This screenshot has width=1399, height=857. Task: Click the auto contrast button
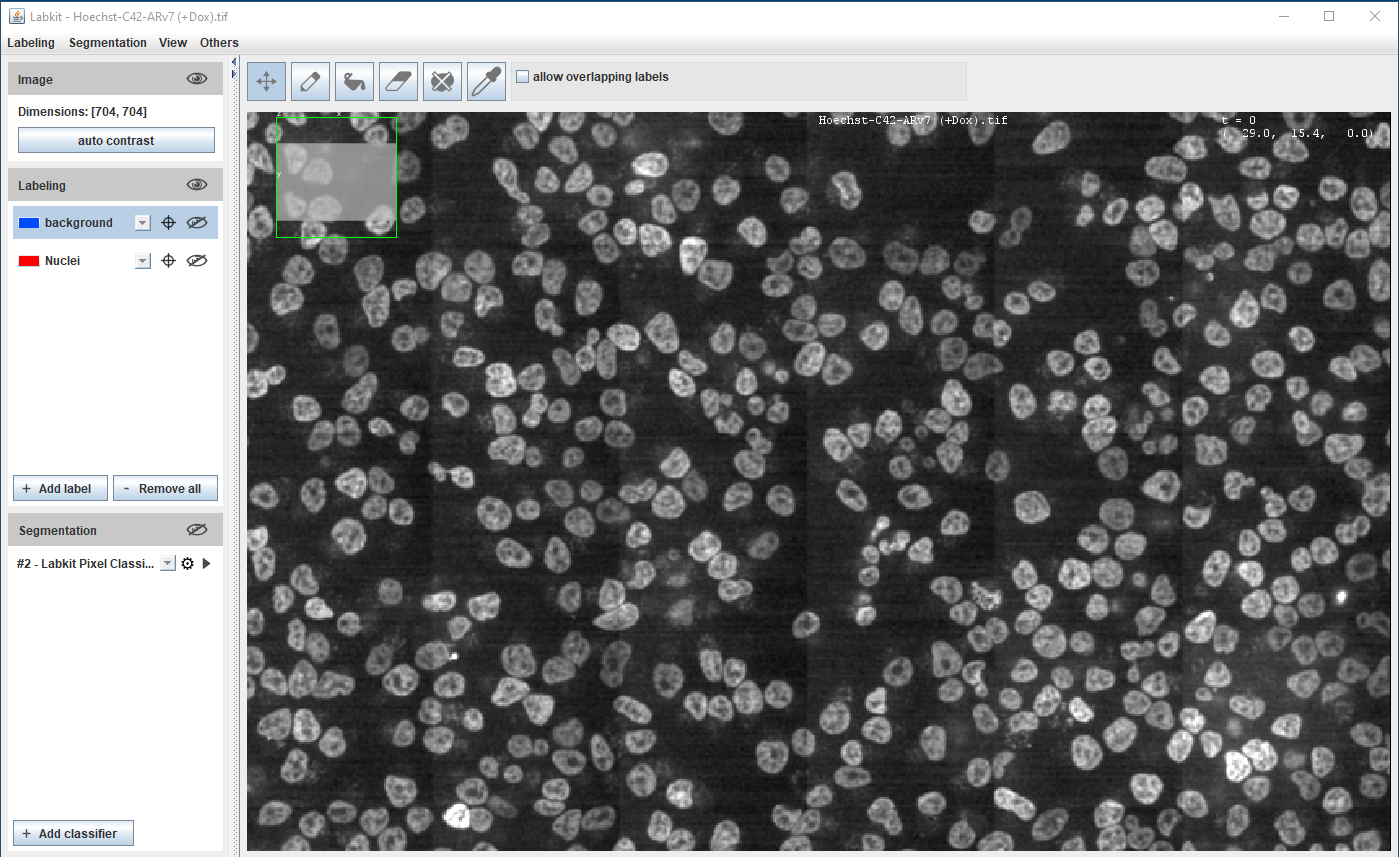tap(116, 141)
